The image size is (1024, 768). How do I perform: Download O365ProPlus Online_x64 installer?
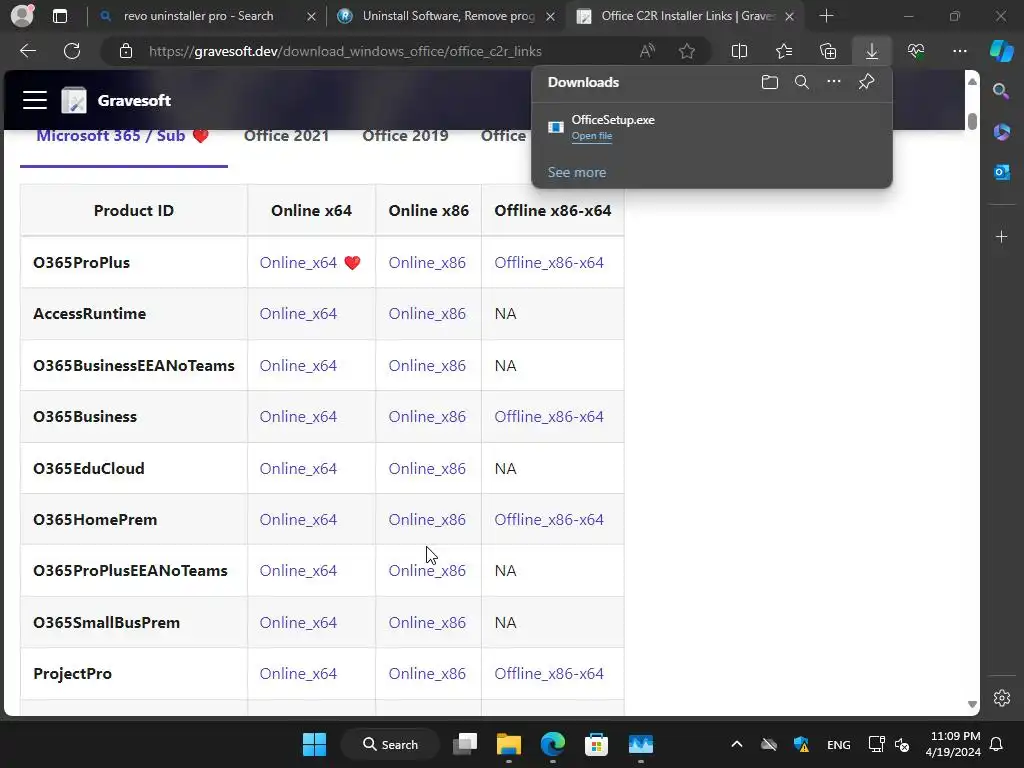click(298, 263)
